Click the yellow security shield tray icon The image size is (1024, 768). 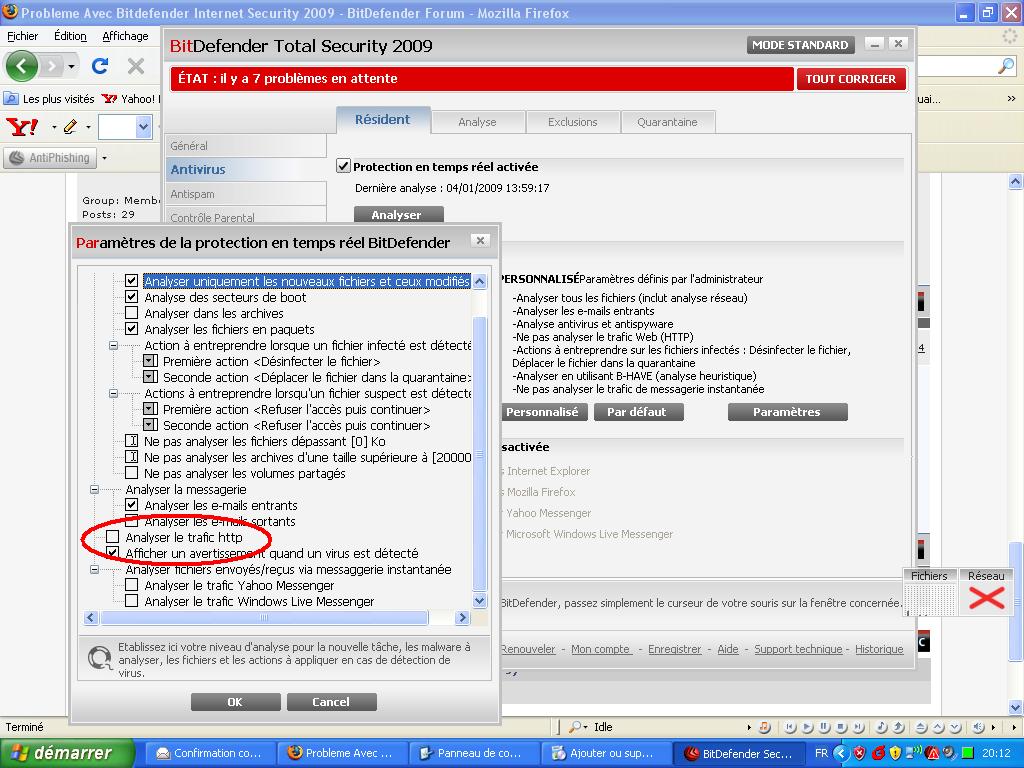895,753
